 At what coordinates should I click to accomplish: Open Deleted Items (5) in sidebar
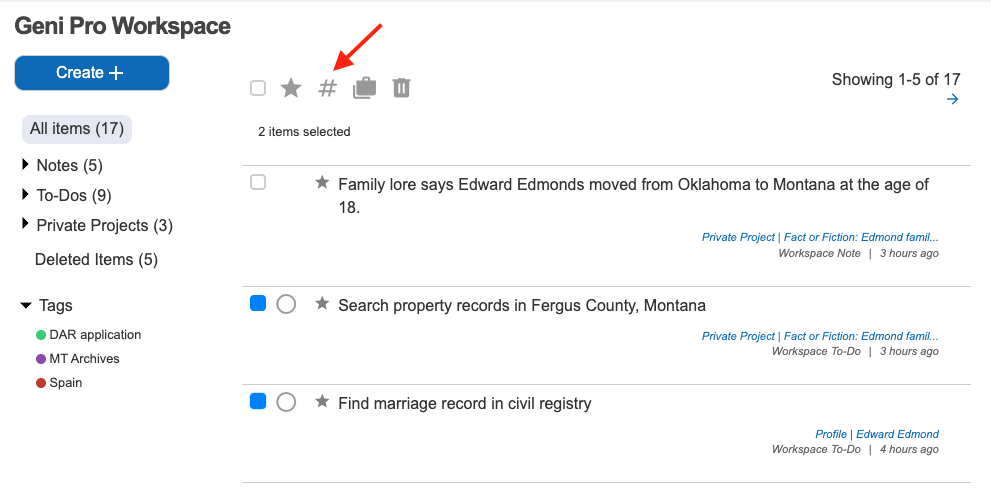click(96, 259)
